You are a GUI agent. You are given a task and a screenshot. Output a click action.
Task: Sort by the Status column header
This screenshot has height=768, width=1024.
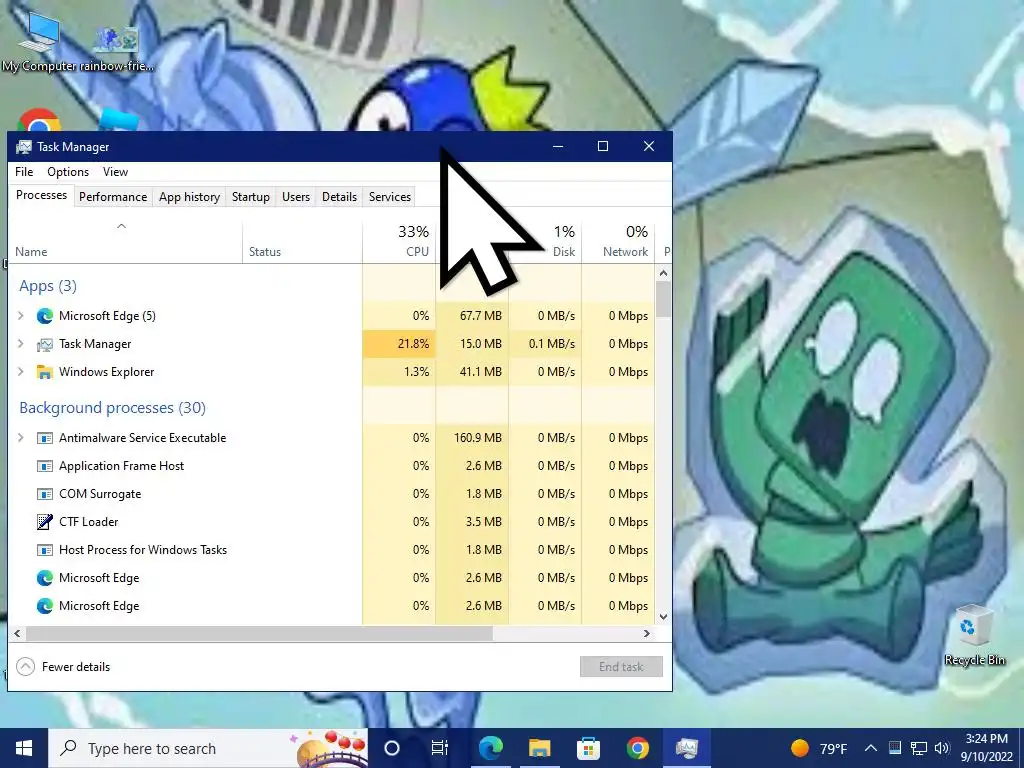coord(302,243)
